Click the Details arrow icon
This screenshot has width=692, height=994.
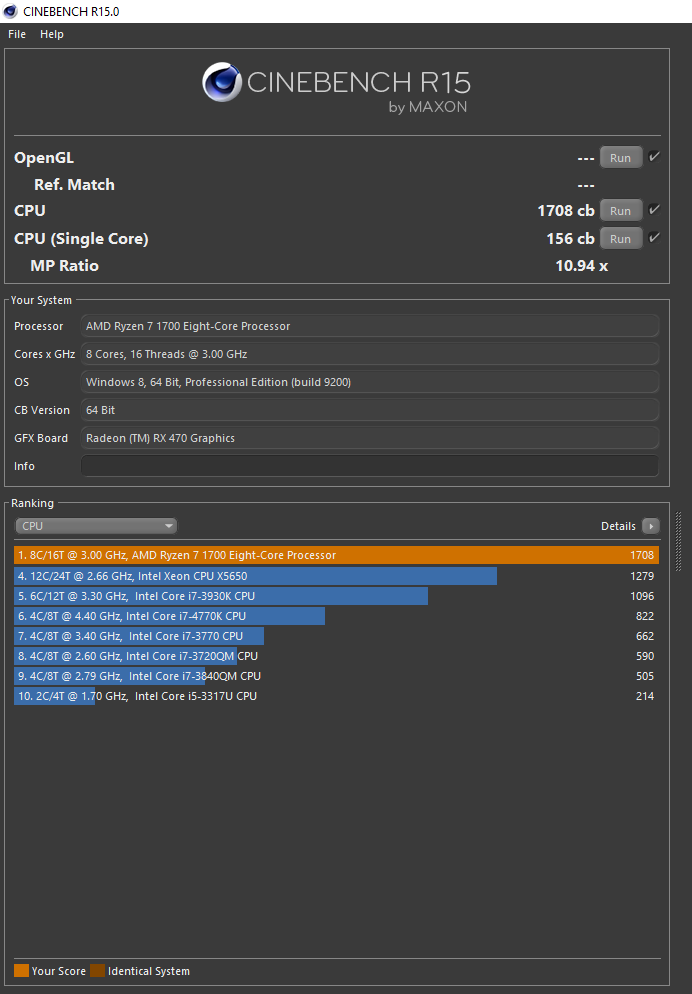pyautogui.click(x=651, y=526)
